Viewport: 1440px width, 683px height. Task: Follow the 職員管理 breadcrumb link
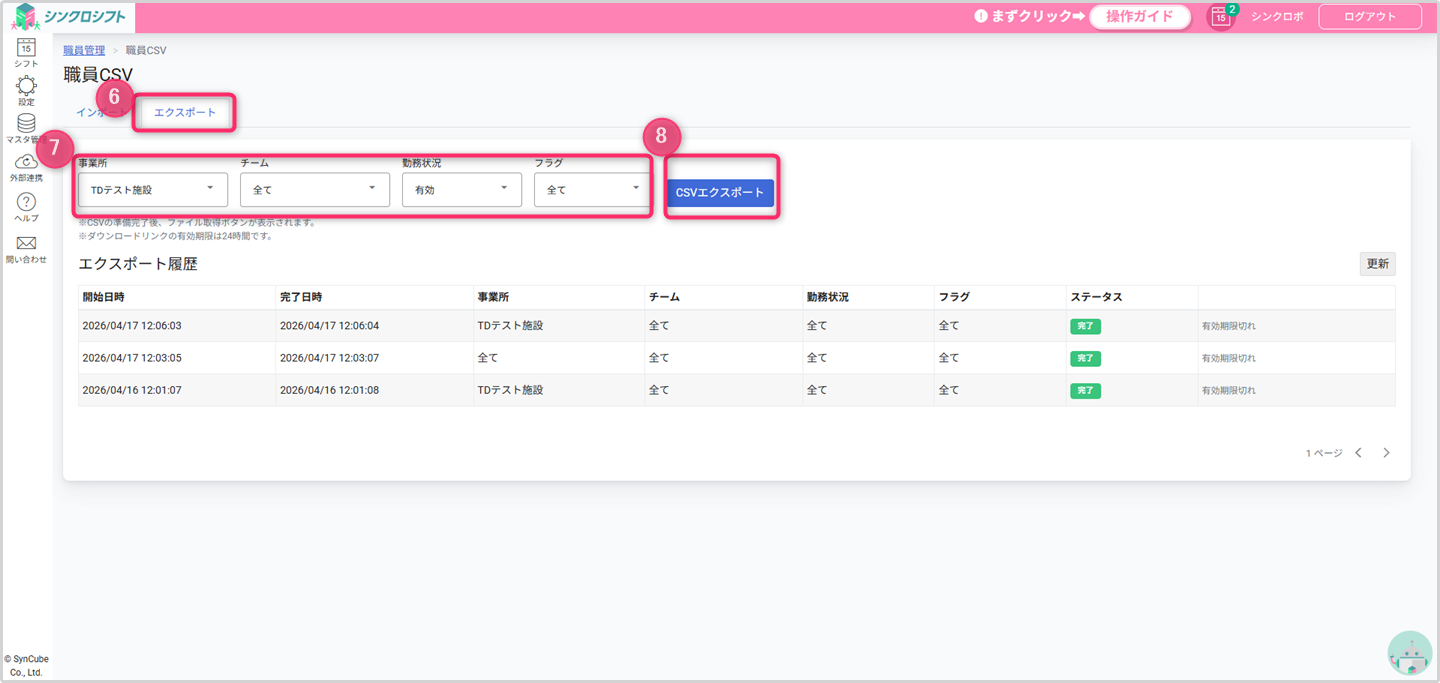tap(84, 50)
